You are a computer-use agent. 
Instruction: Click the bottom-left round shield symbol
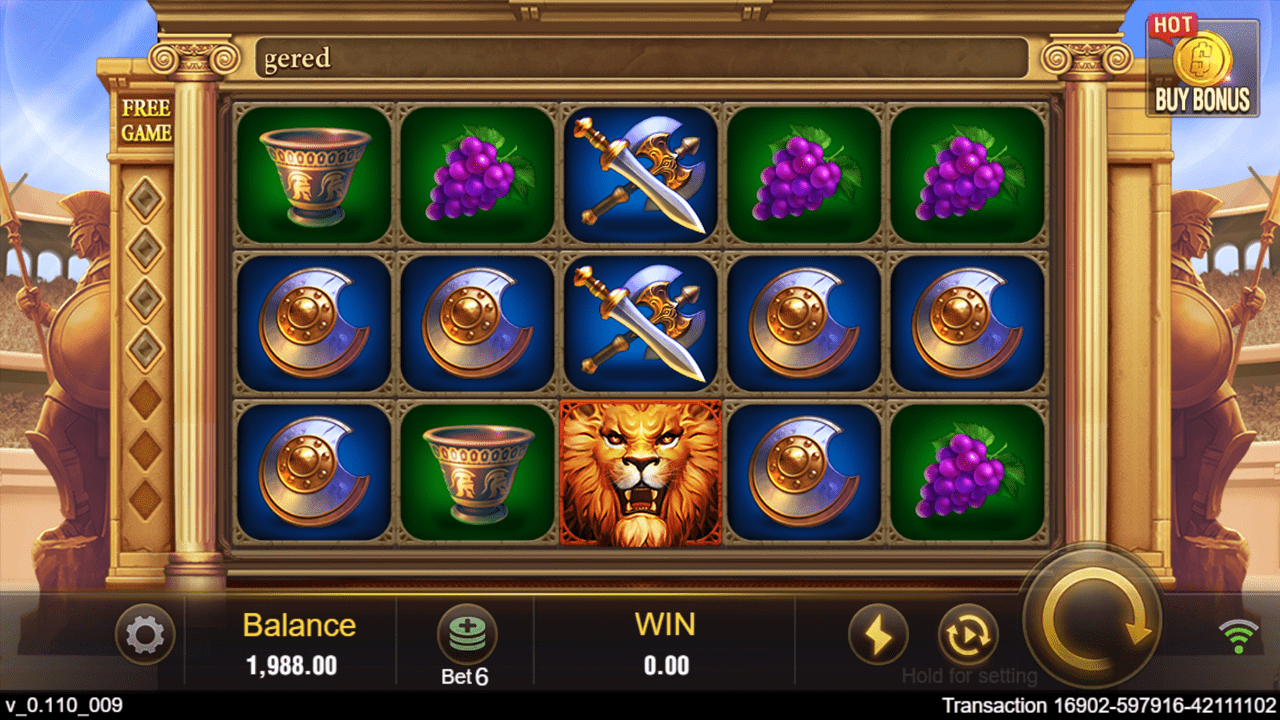click(313, 474)
